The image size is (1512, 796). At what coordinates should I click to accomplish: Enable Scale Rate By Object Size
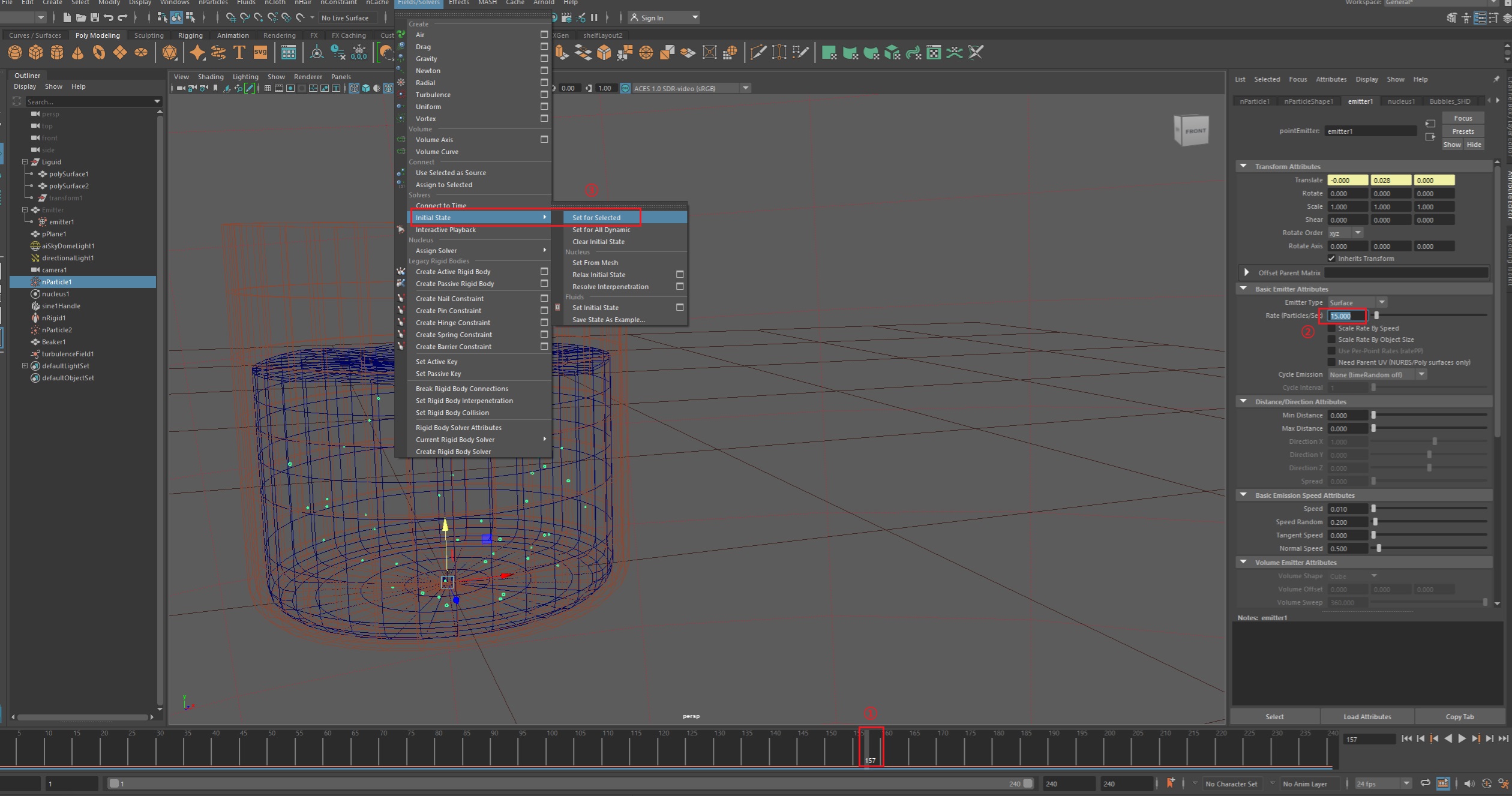[1331, 340]
